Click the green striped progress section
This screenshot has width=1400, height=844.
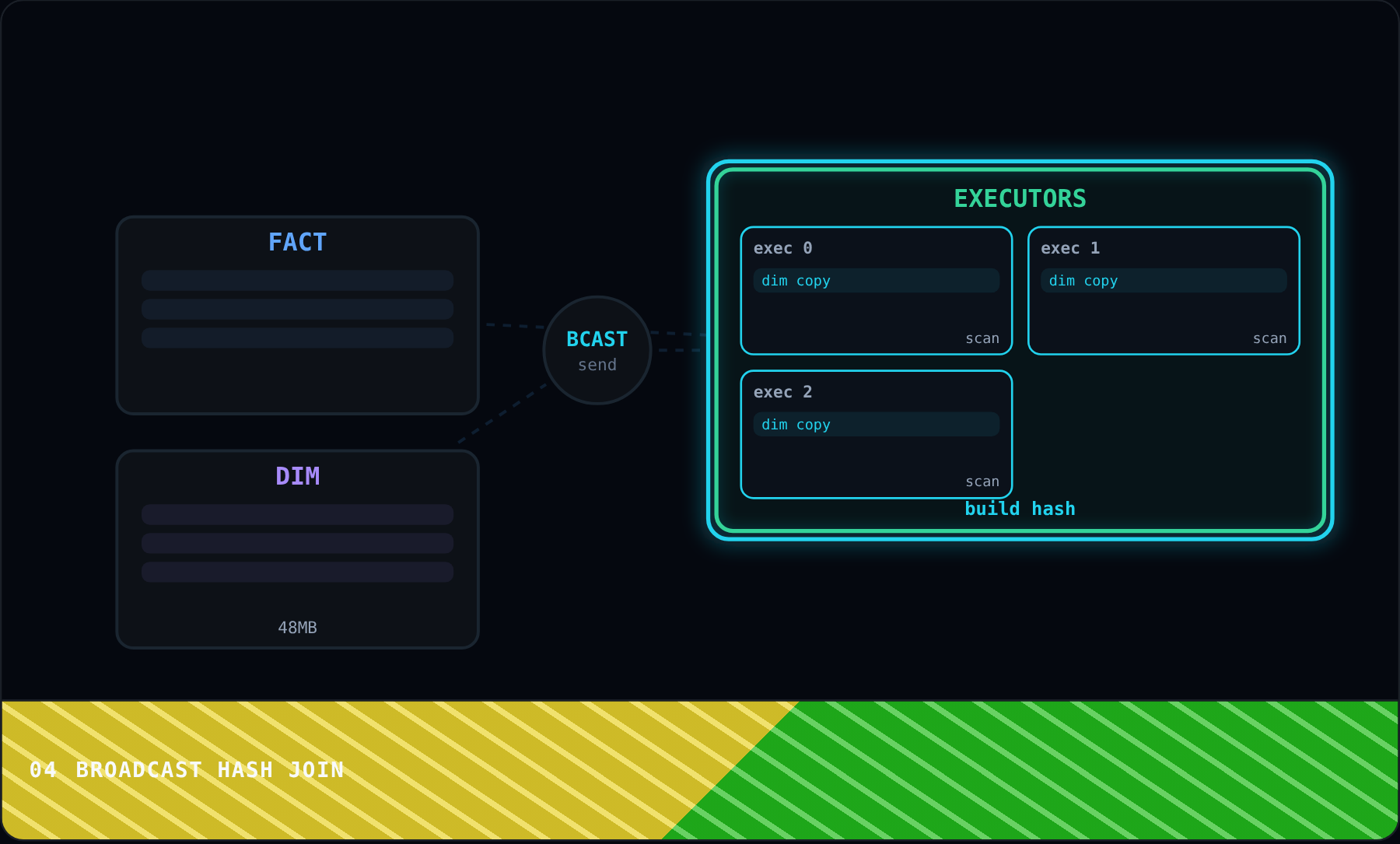point(1089,770)
